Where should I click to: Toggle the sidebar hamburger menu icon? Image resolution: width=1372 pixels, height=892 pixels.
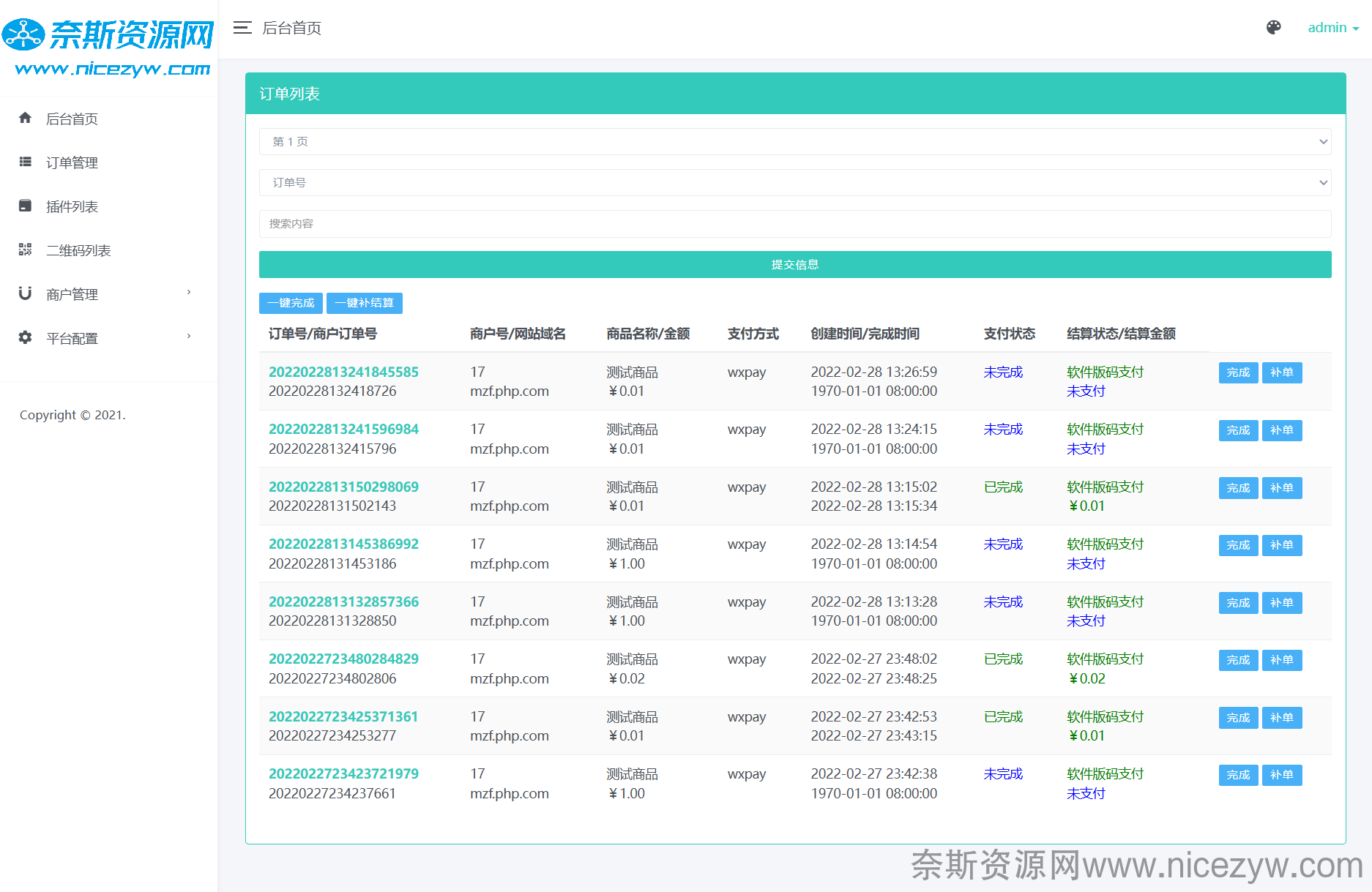point(242,28)
